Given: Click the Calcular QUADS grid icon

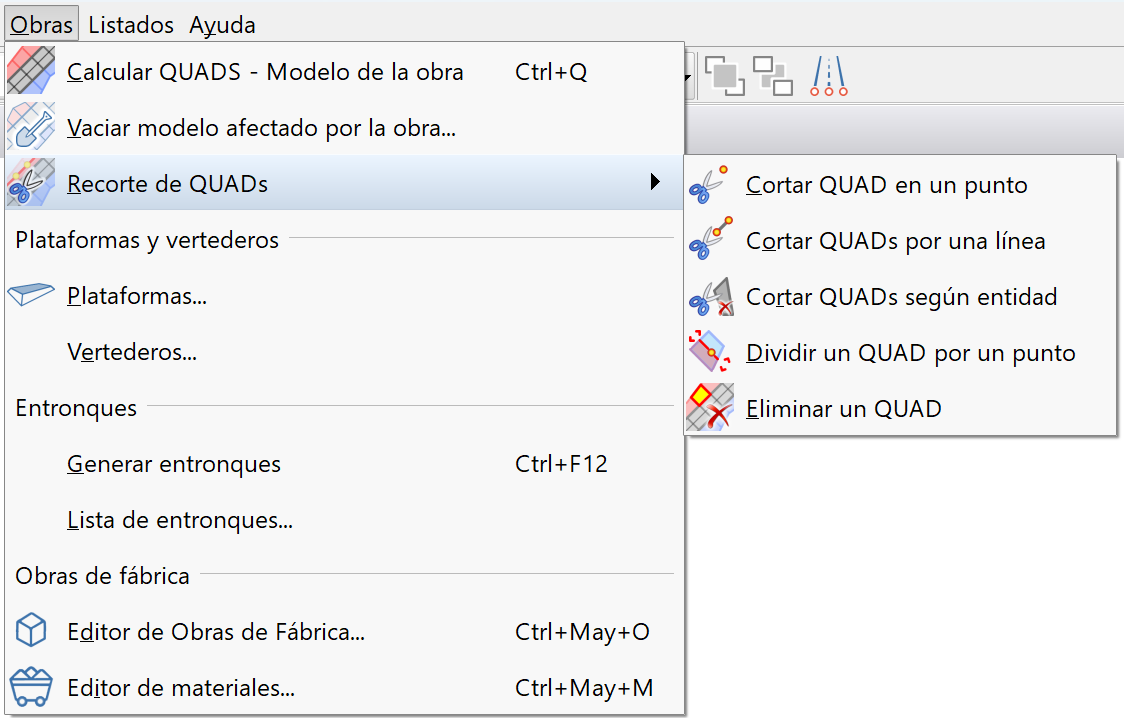Looking at the screenshot, I should tap(31, 72).
